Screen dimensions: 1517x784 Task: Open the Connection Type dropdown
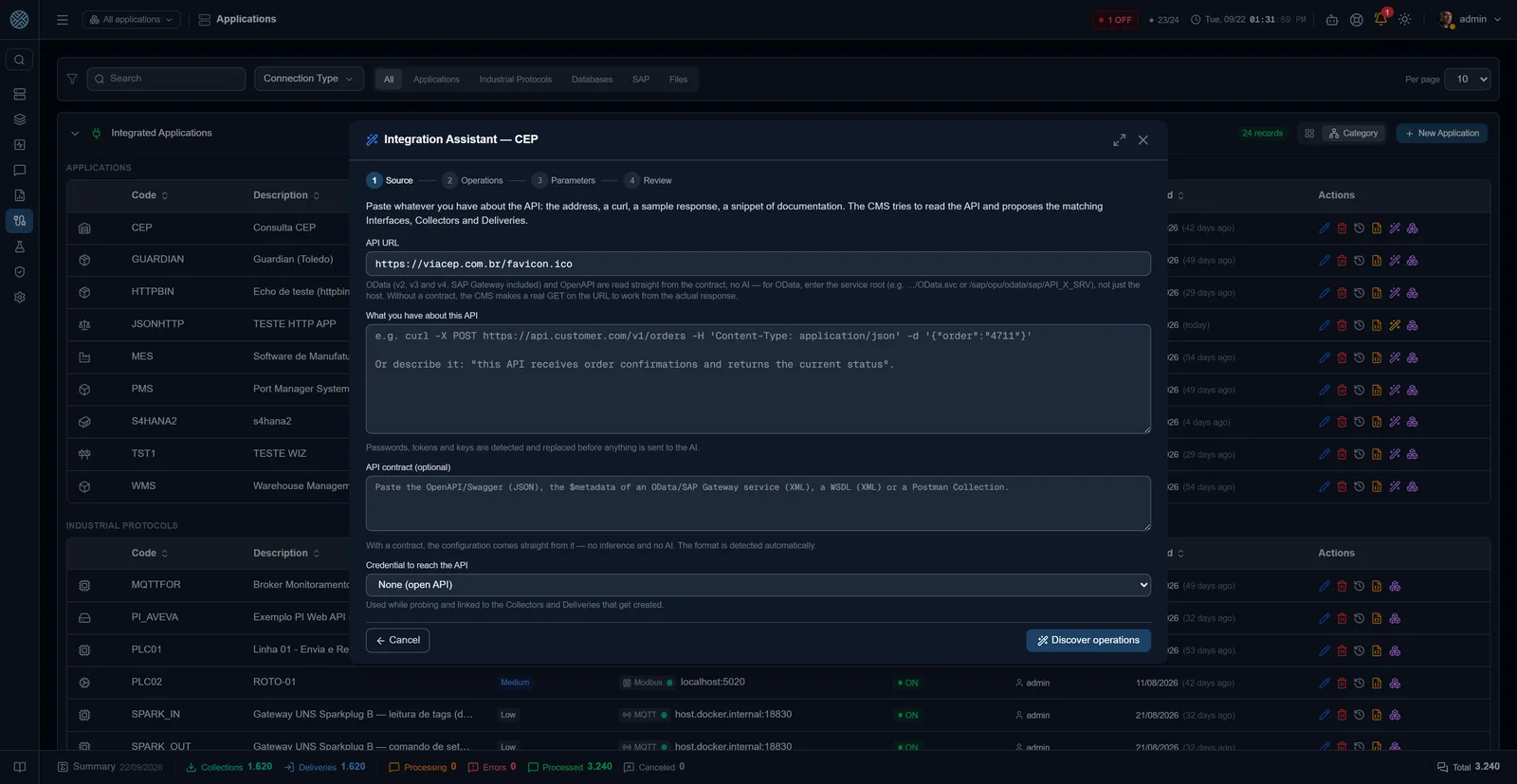click(308, 79)
